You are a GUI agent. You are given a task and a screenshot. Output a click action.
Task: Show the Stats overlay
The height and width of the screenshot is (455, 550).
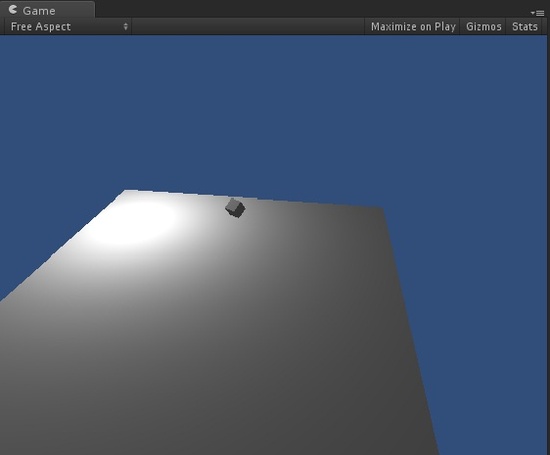(x=525, y=27)
